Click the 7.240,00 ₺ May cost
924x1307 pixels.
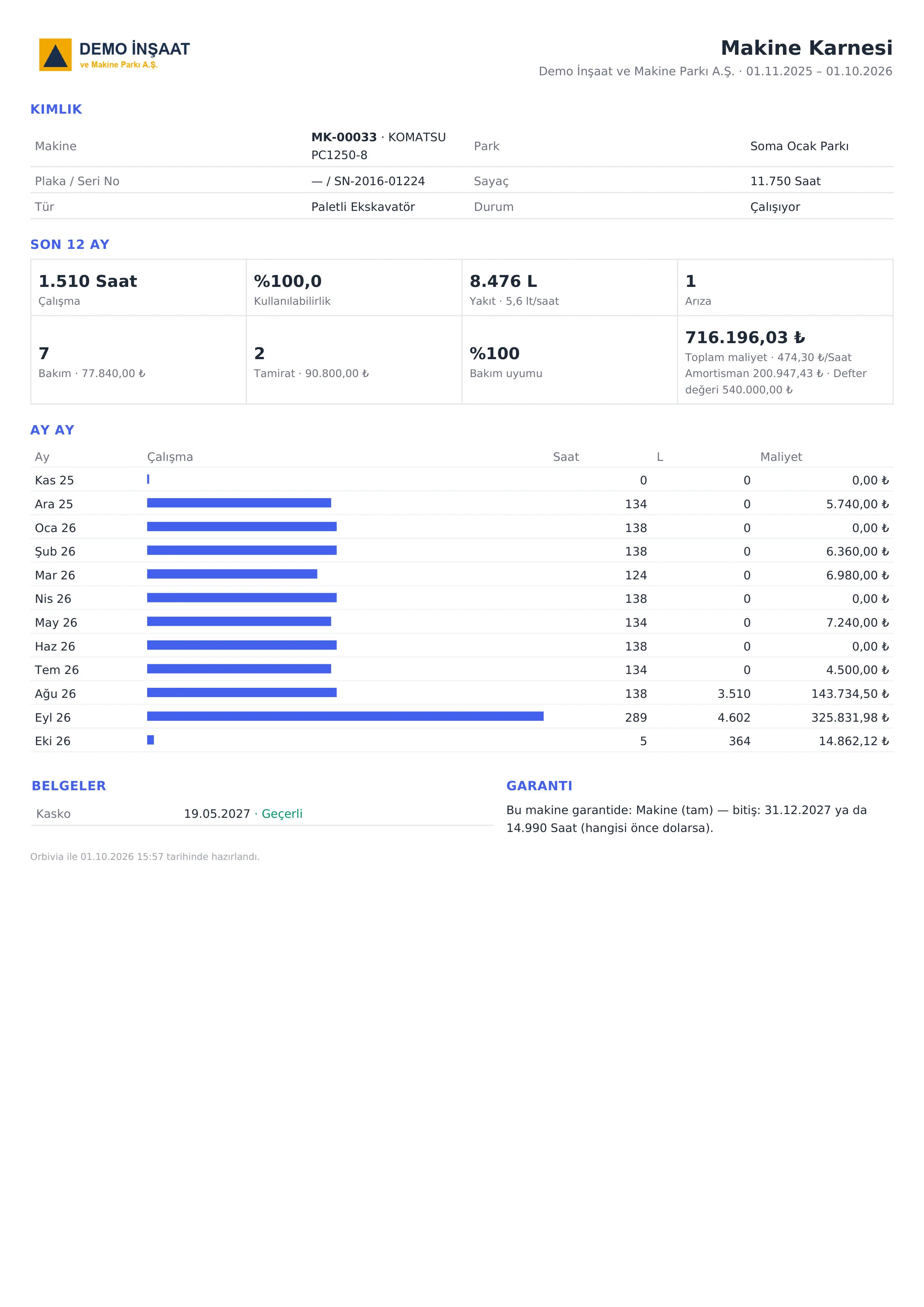[x=857, y=623]
